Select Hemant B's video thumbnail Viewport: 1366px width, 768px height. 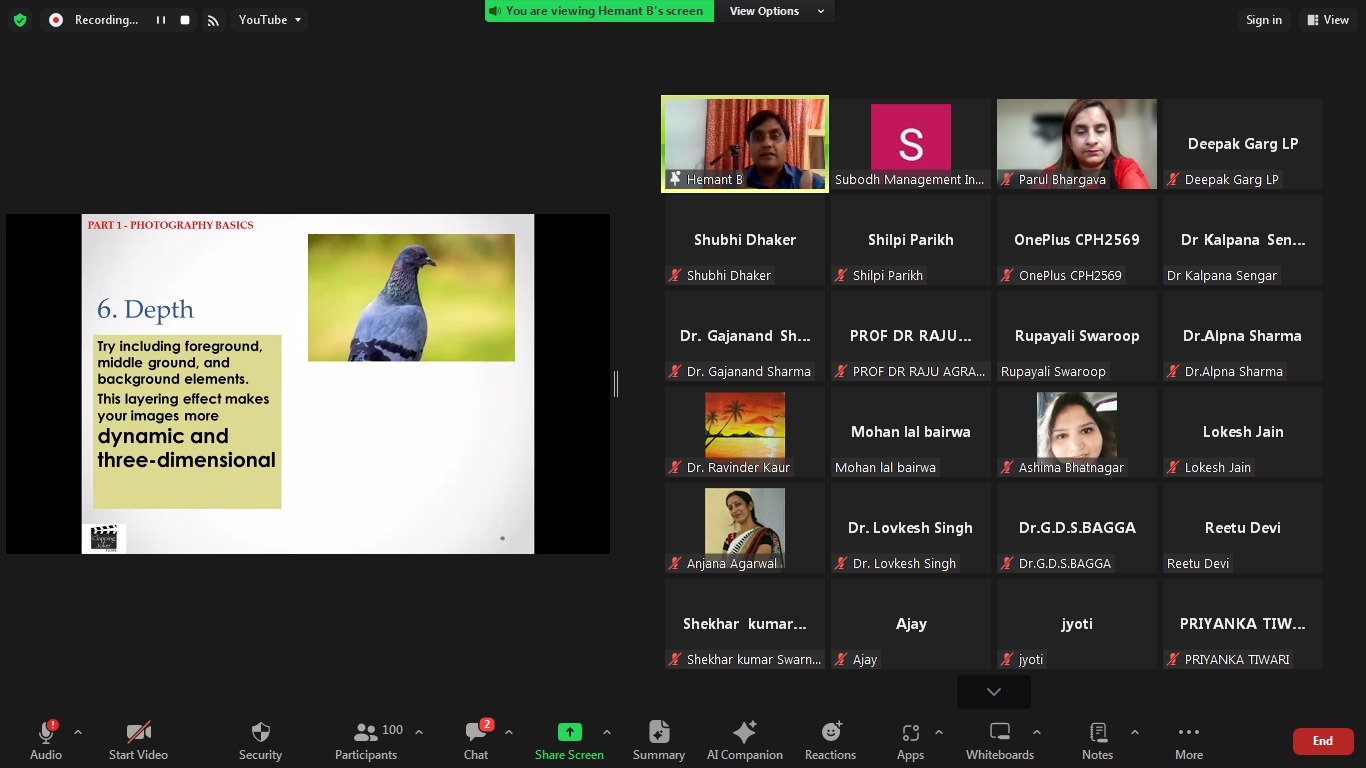coord(745,143)
